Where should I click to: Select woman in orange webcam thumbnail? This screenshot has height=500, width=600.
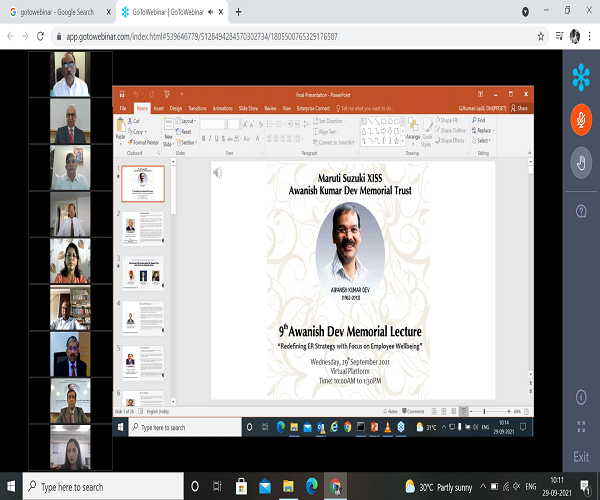tap(70, 261)
